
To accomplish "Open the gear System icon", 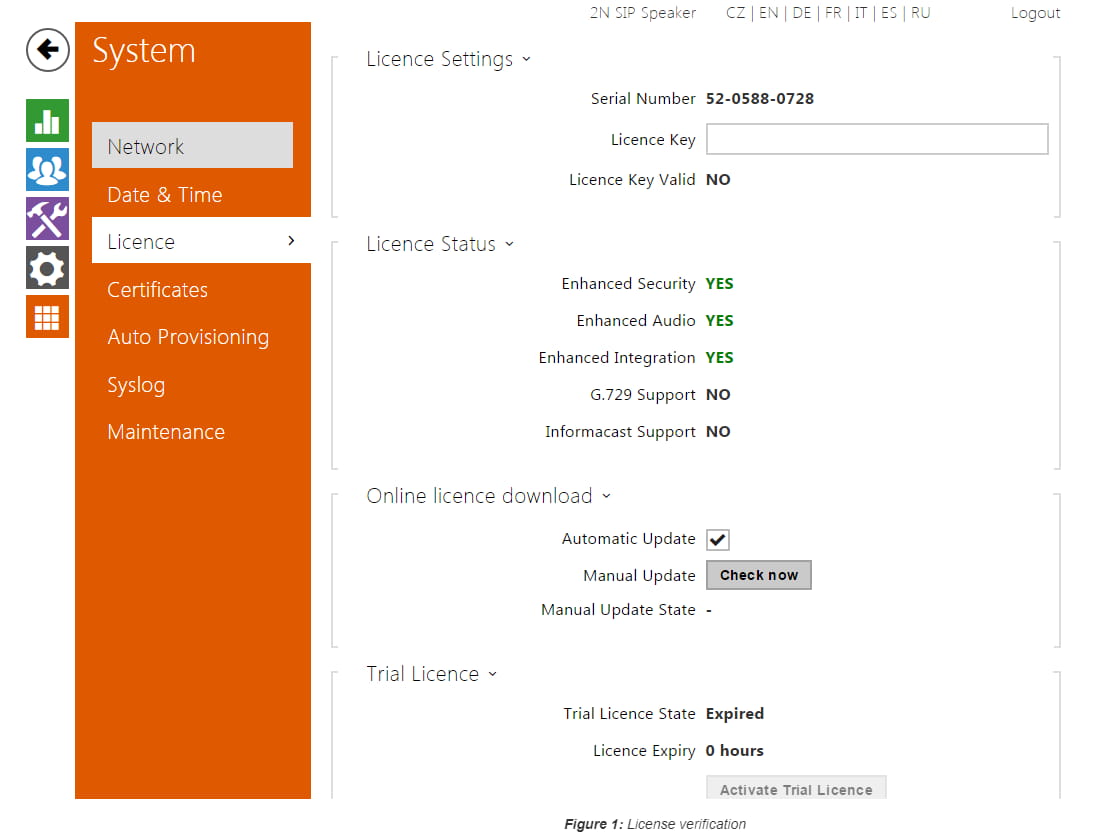I will click(48, 268).
